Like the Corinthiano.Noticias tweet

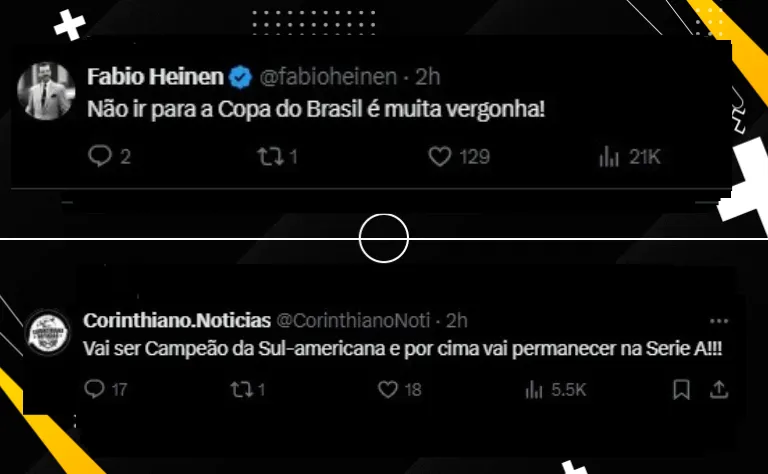(387, 388)
